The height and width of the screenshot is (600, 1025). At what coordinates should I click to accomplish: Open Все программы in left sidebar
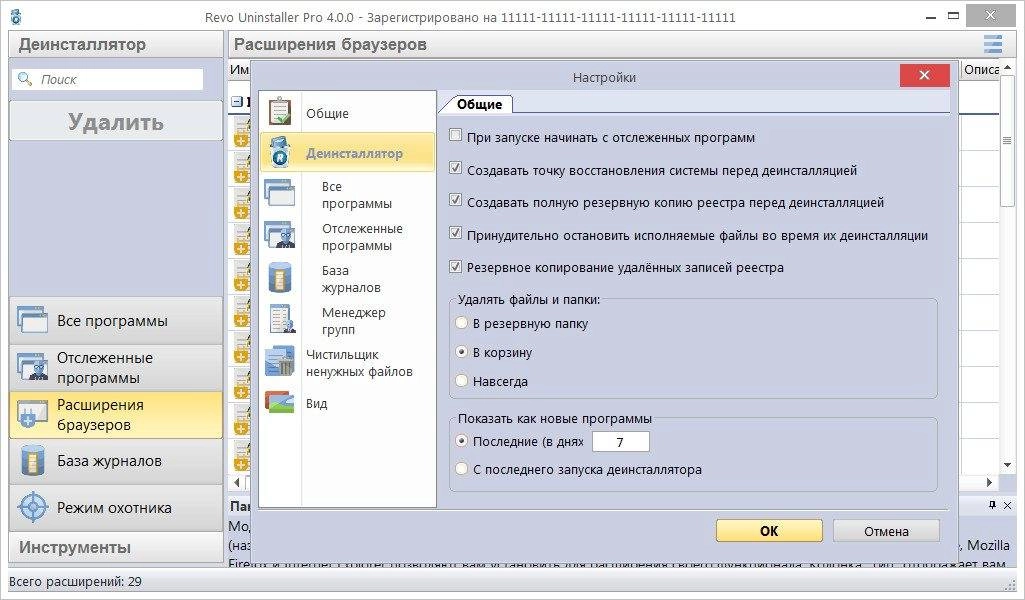(x=116, y=320)
